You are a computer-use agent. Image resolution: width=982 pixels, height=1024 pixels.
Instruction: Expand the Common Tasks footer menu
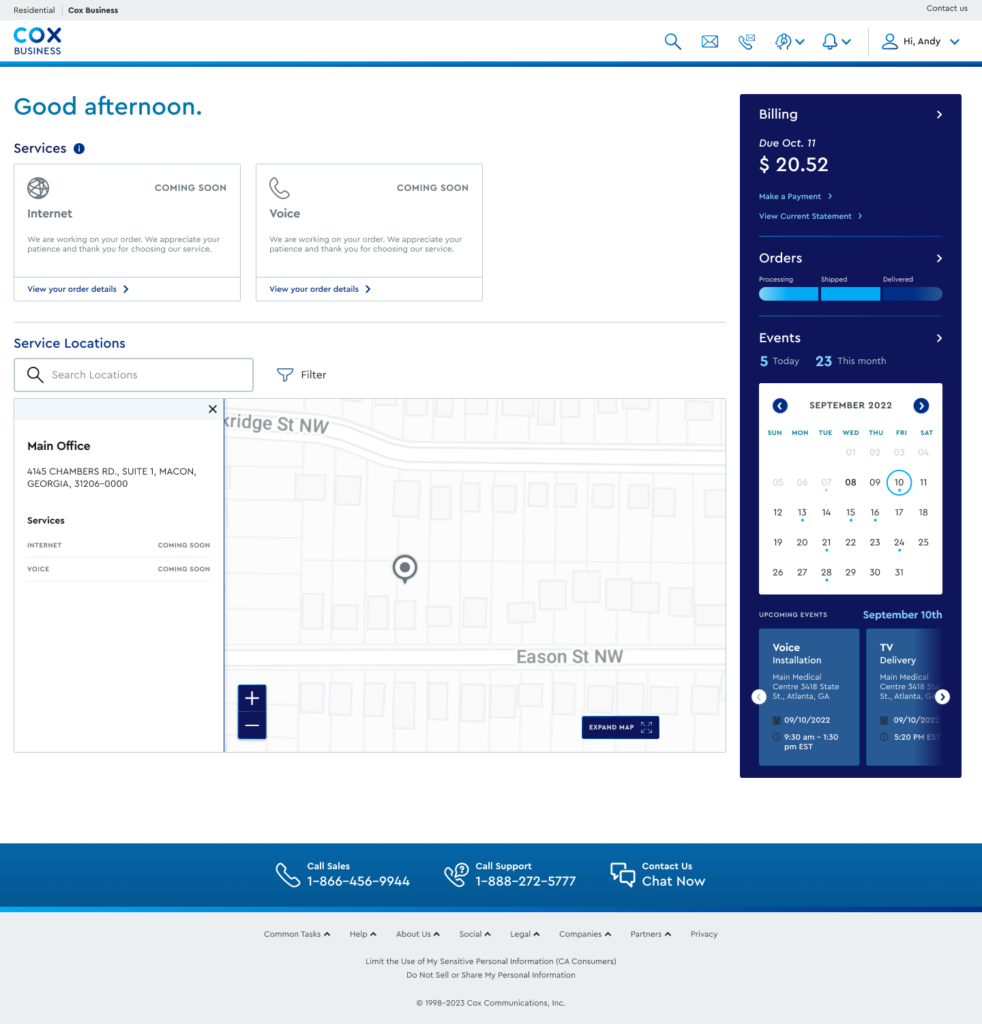coord(296,934)
